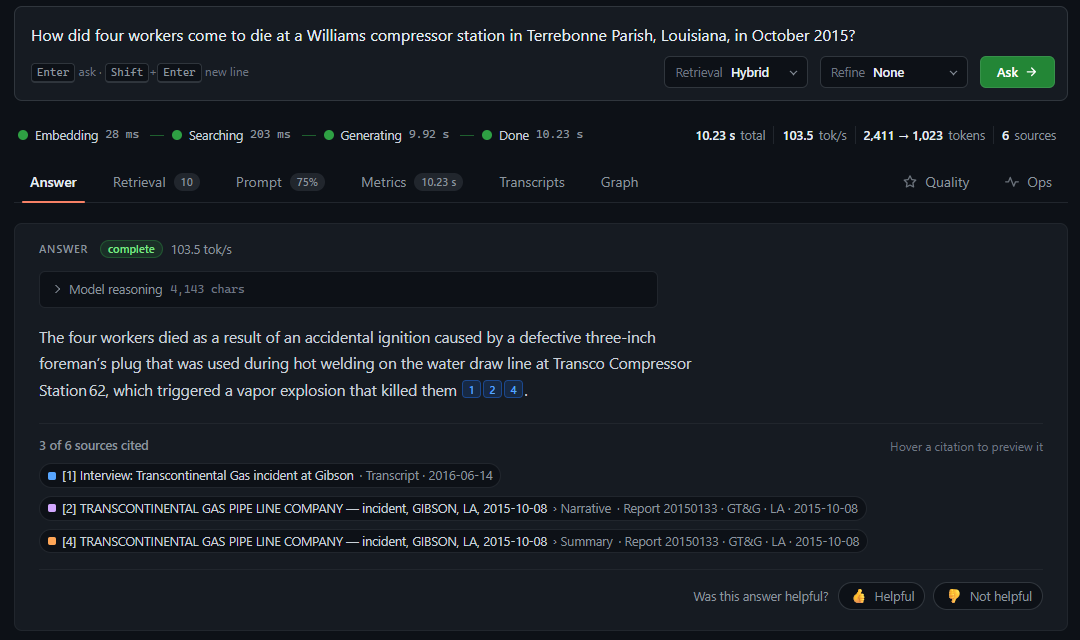Click the complete status badge
The image size is (1080, 640).
point(131,249)
